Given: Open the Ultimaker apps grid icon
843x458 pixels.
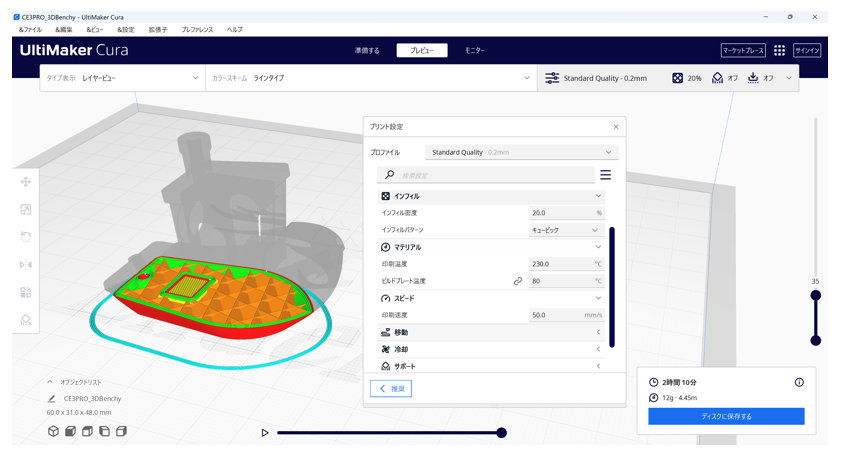Looking at the screenshot, I should [x=779, y=50].
